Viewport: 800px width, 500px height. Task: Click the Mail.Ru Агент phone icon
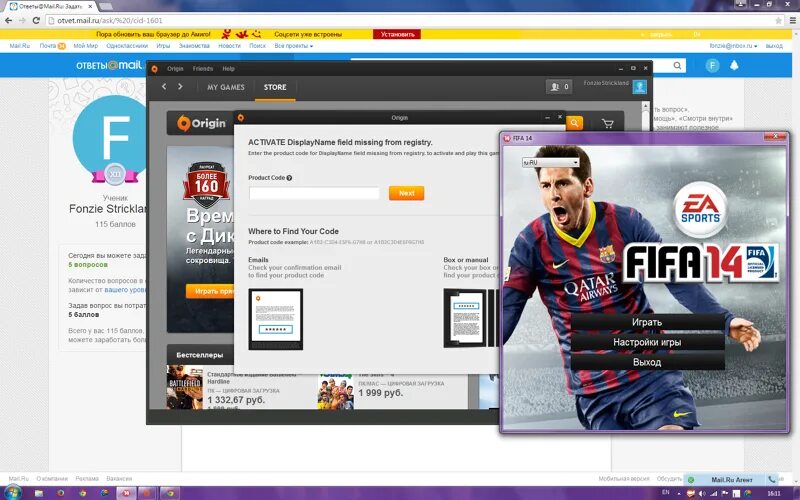(772, 479)
